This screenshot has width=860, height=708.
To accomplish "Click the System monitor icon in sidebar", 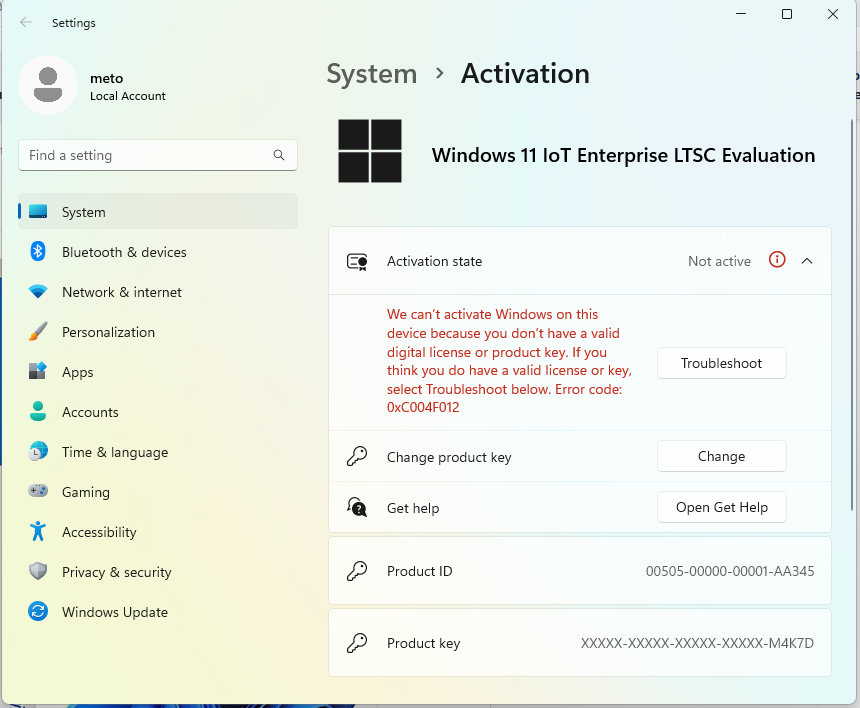I will [38, 212].
